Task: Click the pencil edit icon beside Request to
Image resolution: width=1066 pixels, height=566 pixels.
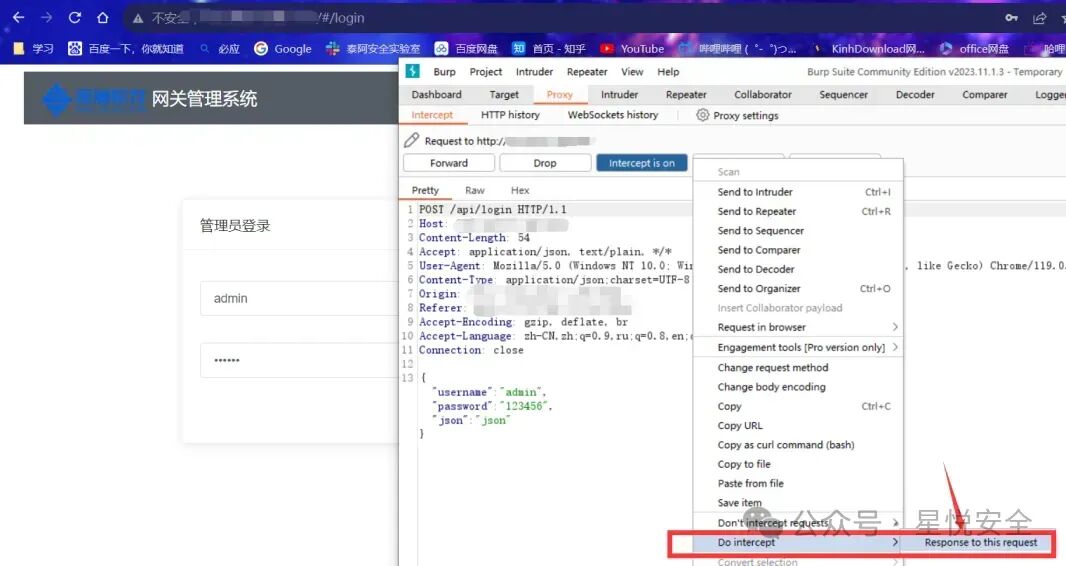Action: coord(411,140)
